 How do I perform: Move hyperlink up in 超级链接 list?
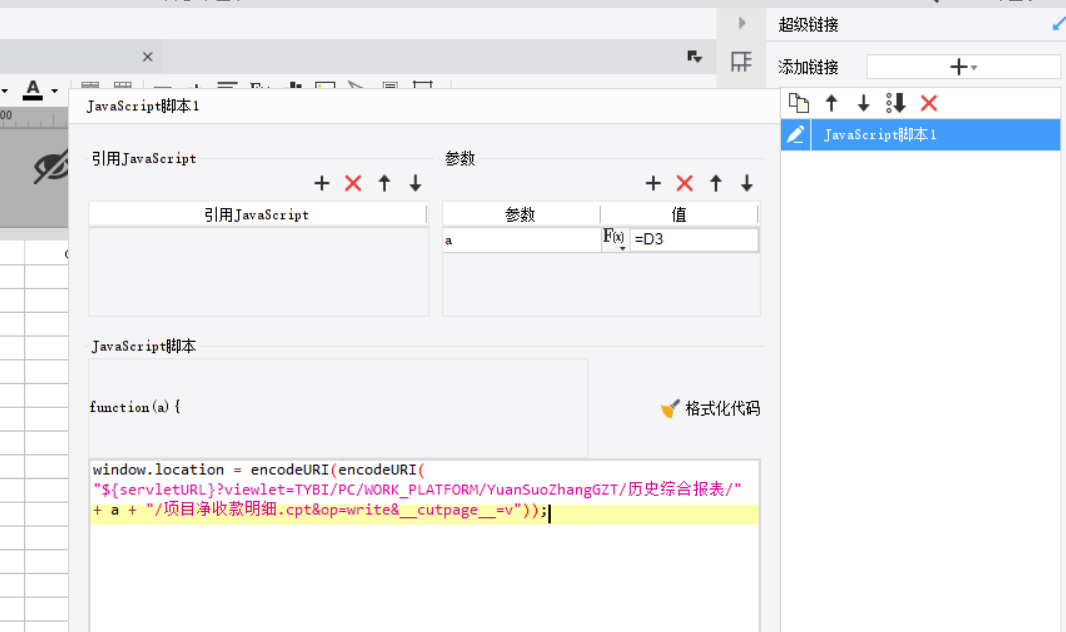click(831, 103)
